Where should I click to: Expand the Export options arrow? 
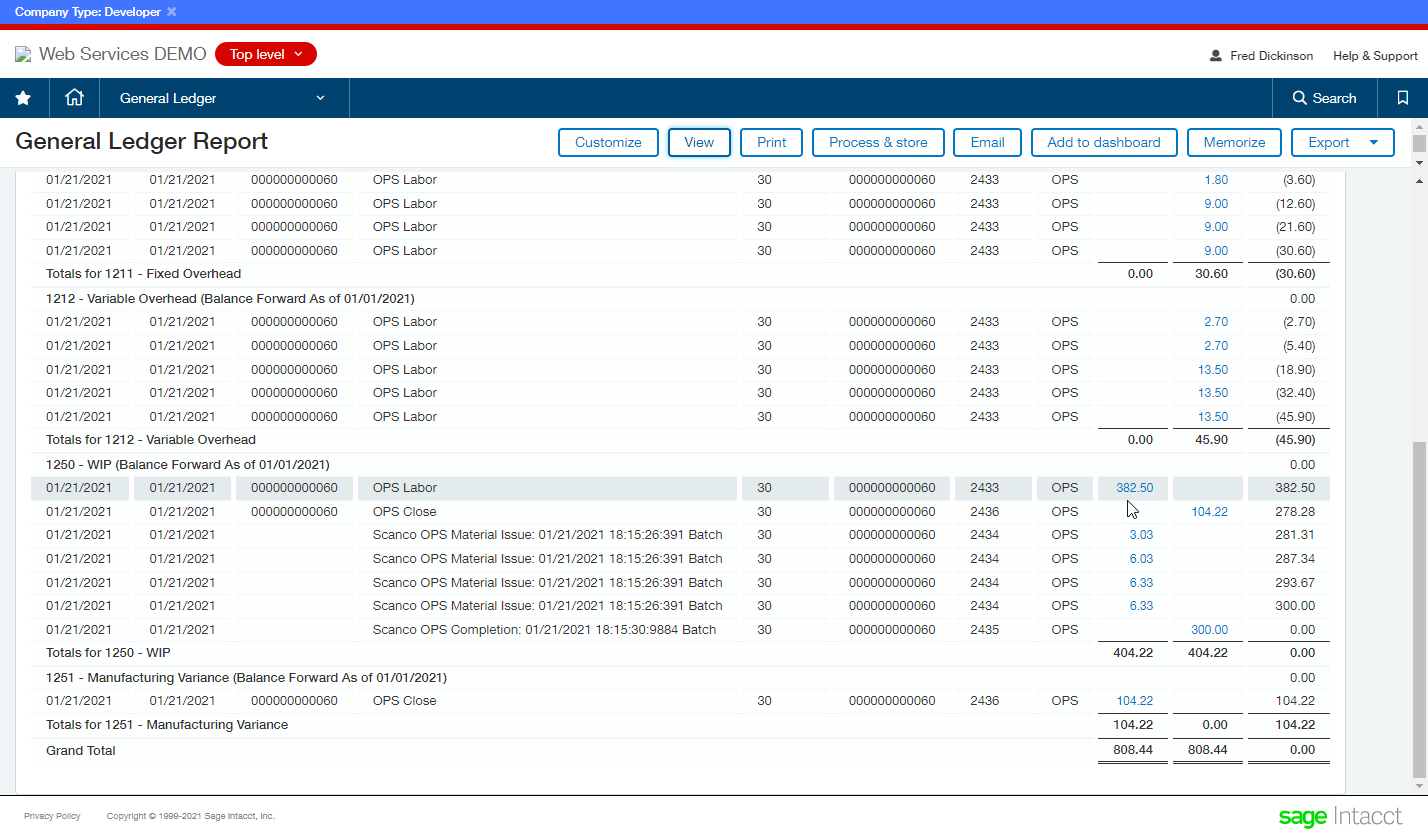pyautogui.click(x=1374, y=142)
